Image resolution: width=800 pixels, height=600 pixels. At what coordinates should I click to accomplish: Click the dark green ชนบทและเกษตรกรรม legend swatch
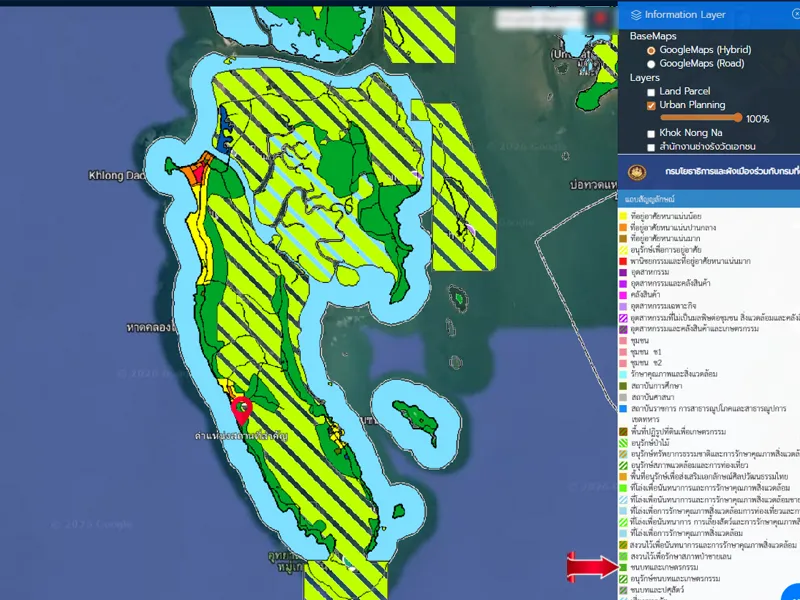coord(622,567)
